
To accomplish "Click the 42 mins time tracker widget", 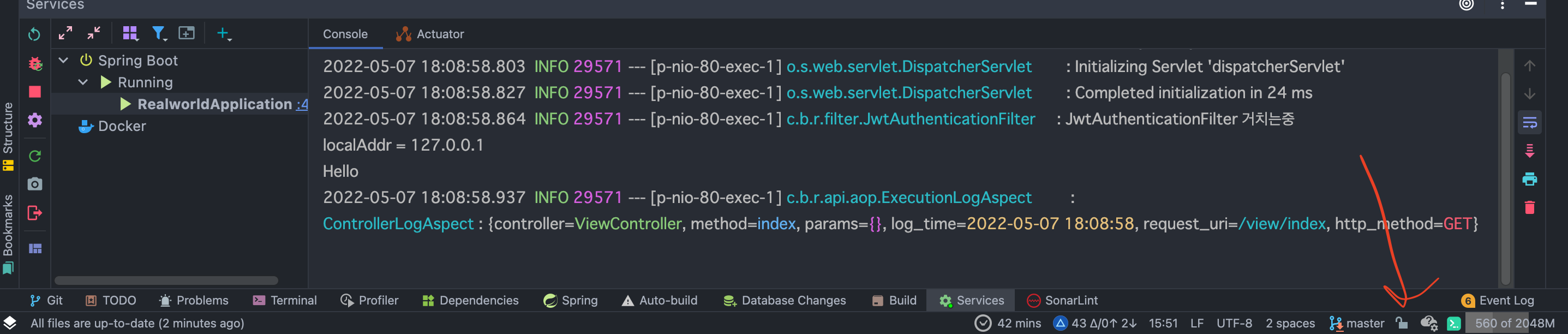I will (x=1007, y=323).
